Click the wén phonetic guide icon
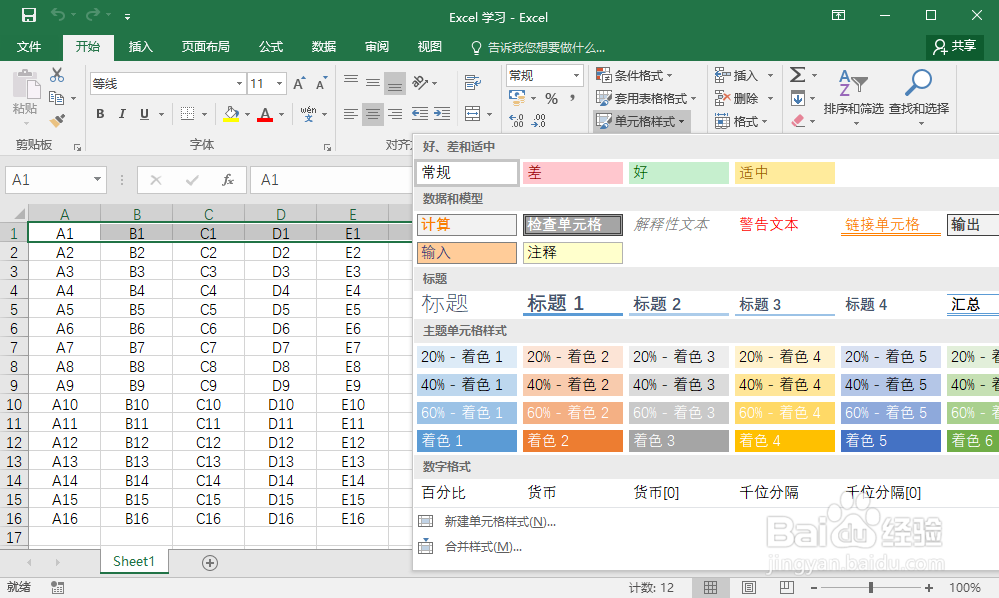This screenshot has height=598, width=999. coord(308,114)
